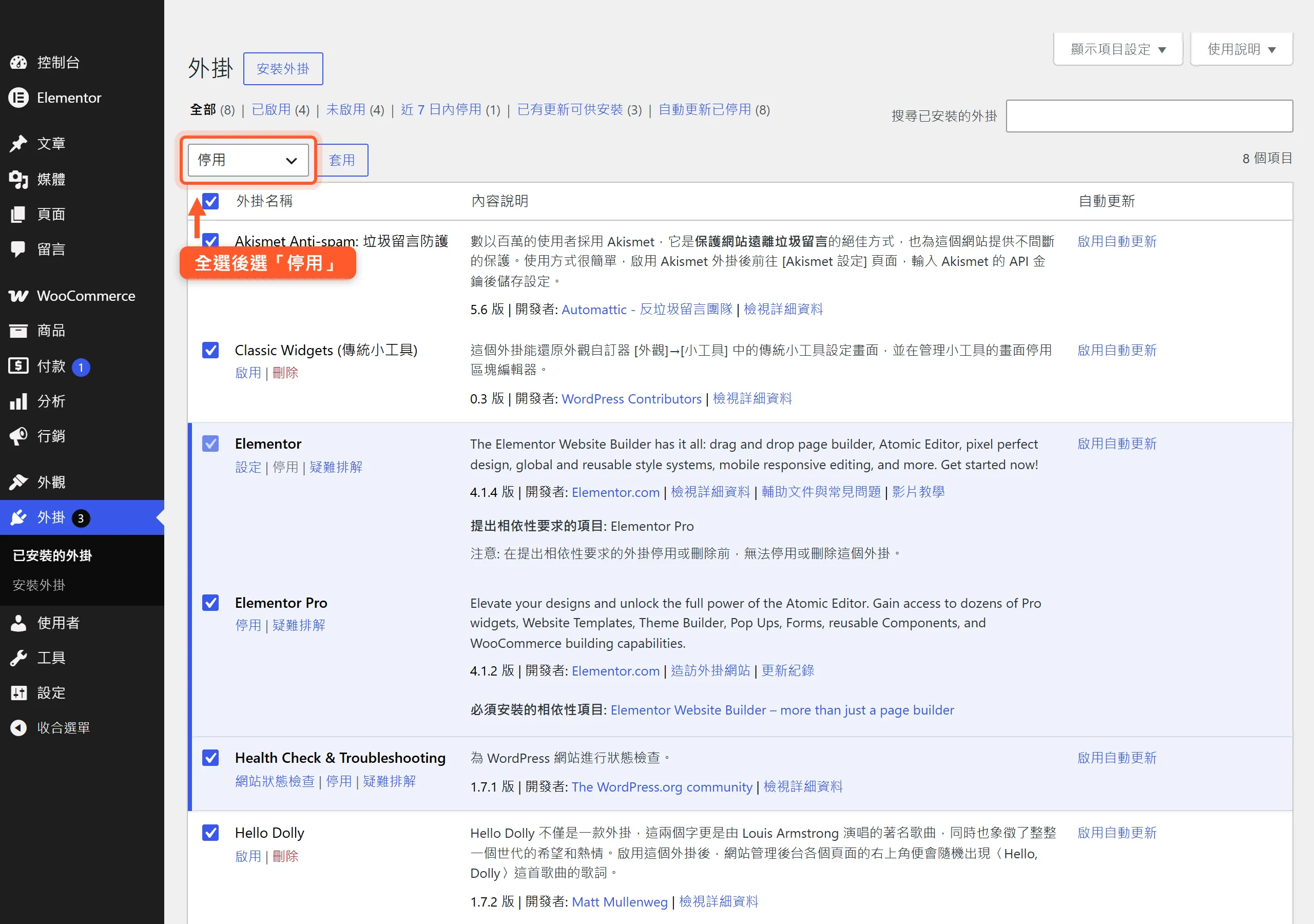The image size is (1314, 924).
Task: Click 停用 under Elementor Pro
Action: (248, 625)
